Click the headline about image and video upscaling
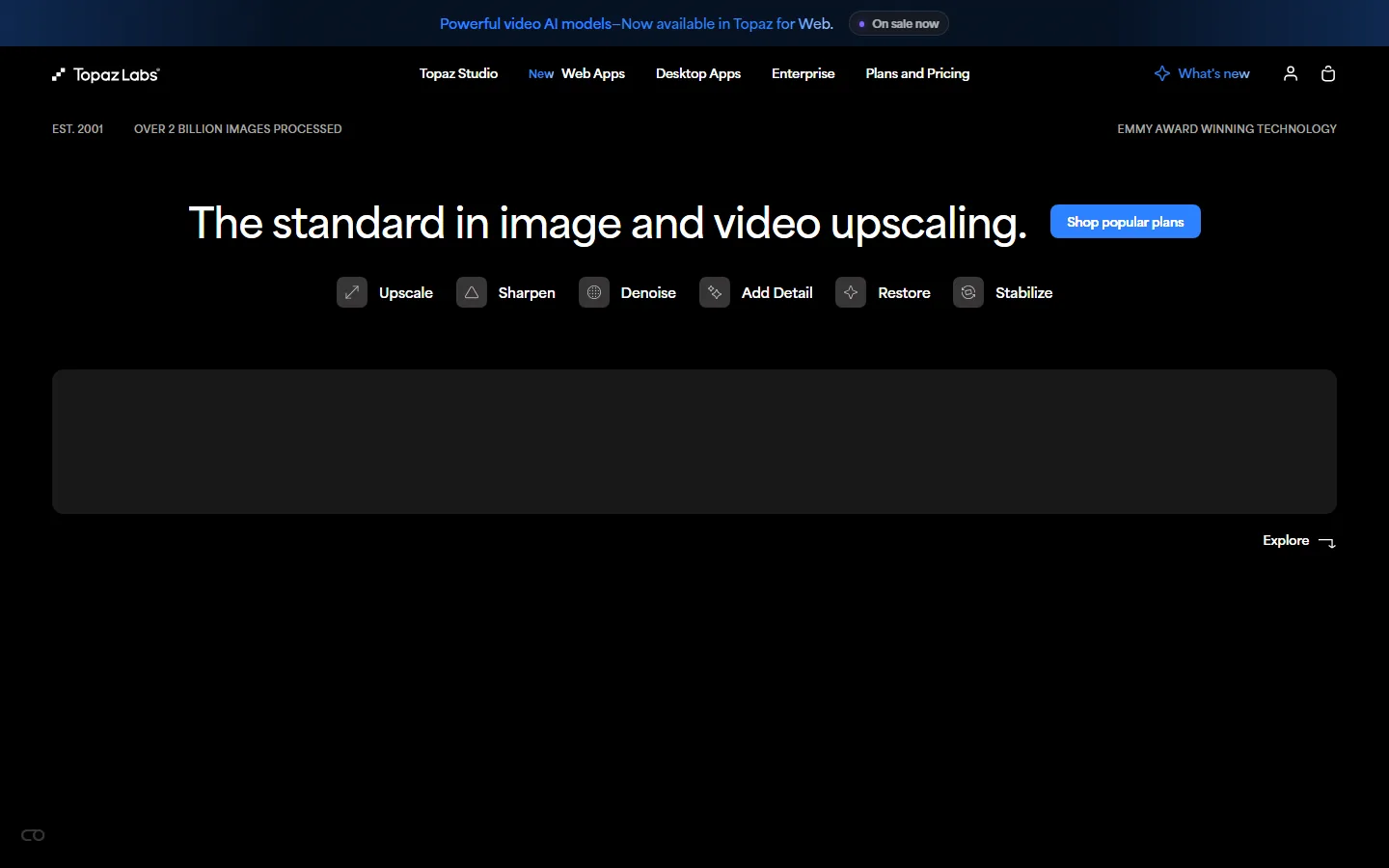 [x=608, y=223]
